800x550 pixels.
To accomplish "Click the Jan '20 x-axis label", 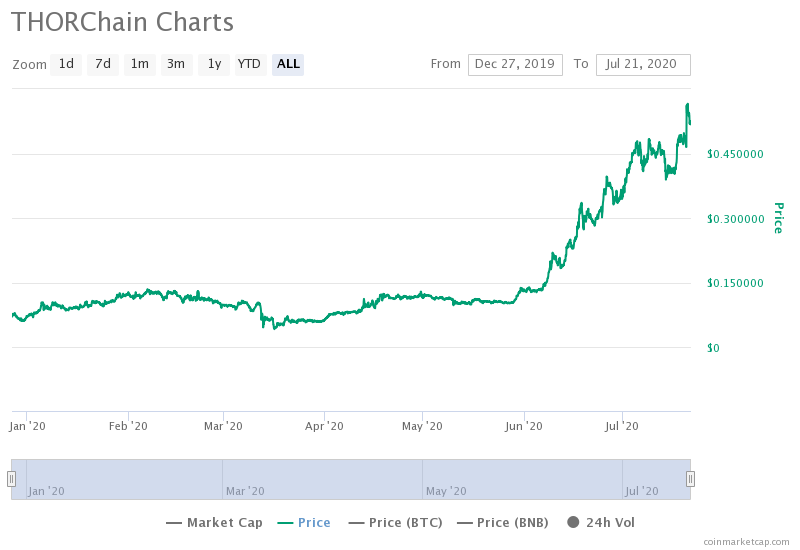I will coord(27,426).
